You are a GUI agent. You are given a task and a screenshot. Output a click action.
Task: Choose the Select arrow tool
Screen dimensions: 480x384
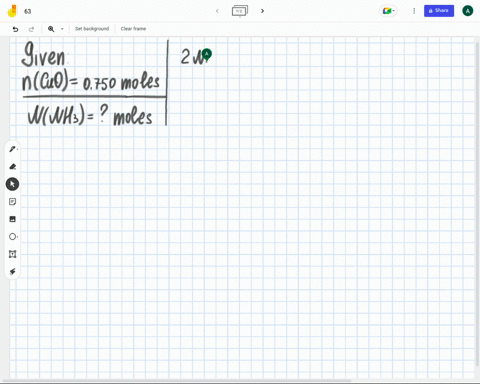(12, 184)
